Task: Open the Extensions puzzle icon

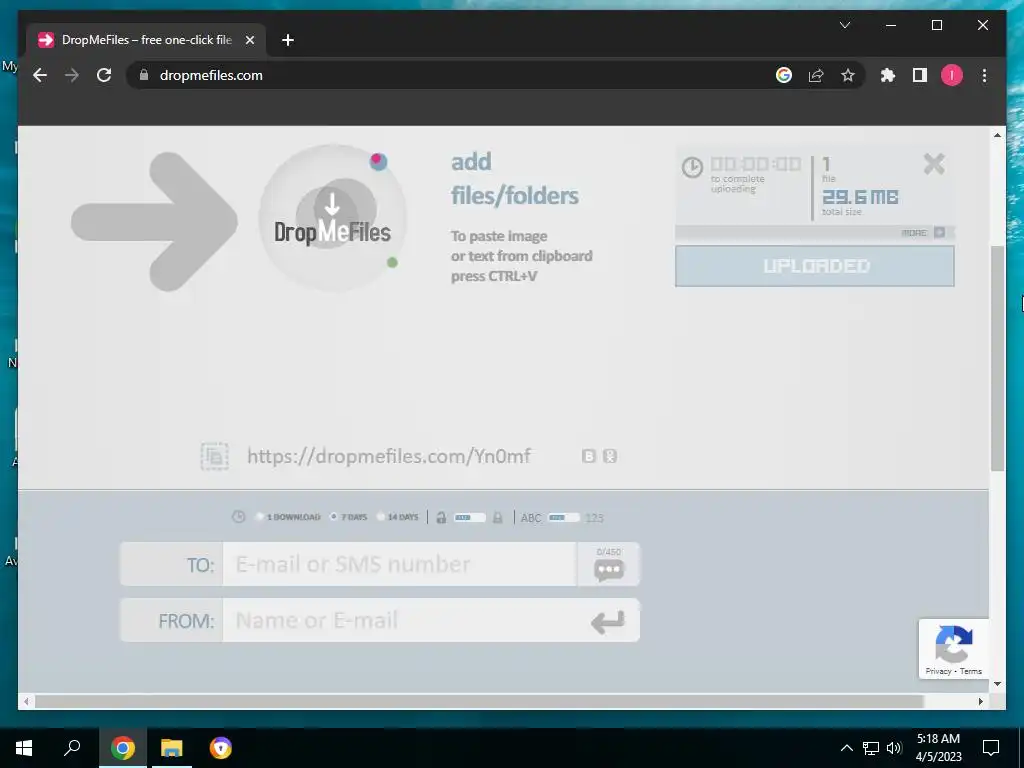Action: pyautogui.click(x=888, y=75)
